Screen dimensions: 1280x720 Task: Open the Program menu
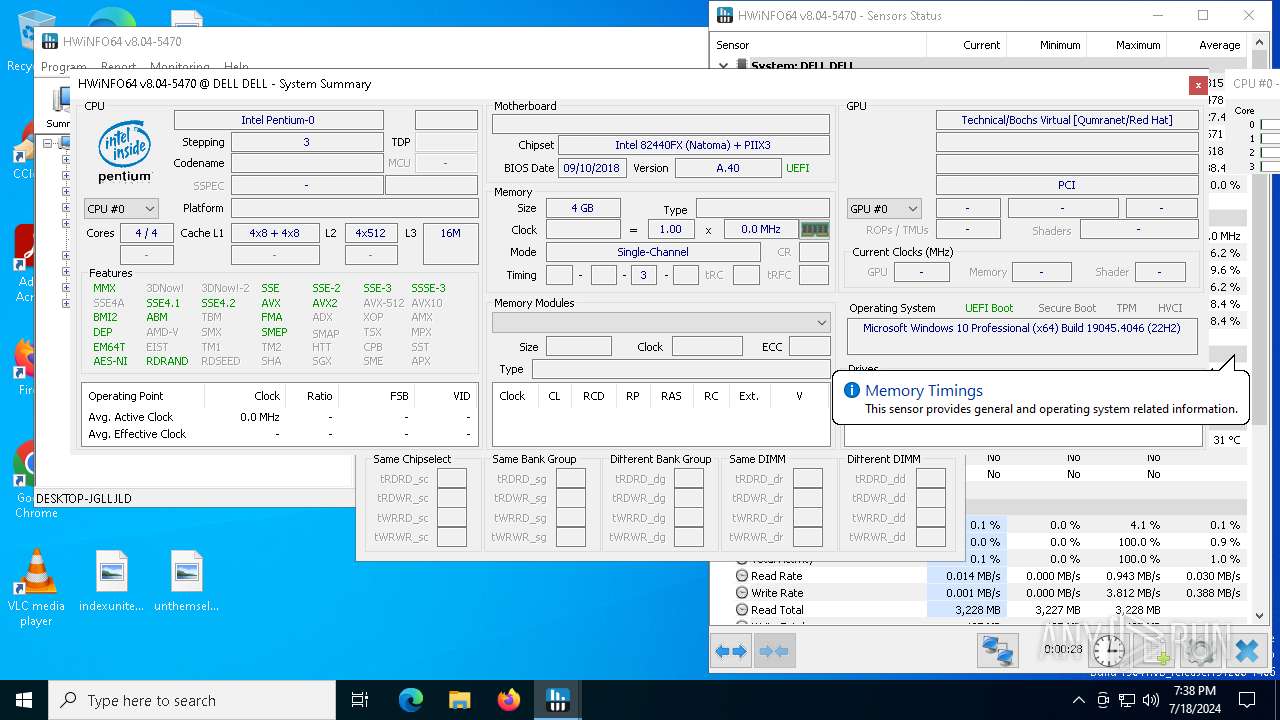64,67
